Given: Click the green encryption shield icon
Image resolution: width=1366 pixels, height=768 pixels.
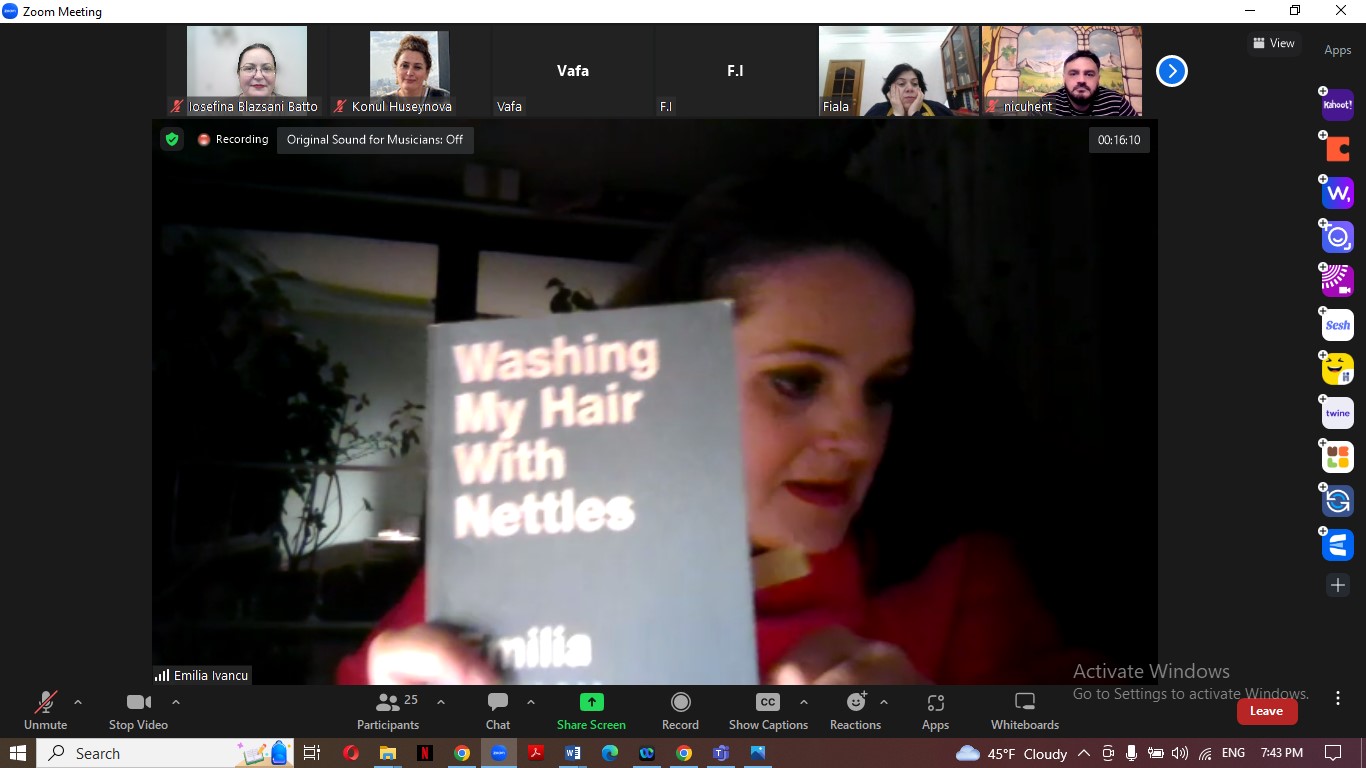Looking at the screenshot, I should [172, 140].
